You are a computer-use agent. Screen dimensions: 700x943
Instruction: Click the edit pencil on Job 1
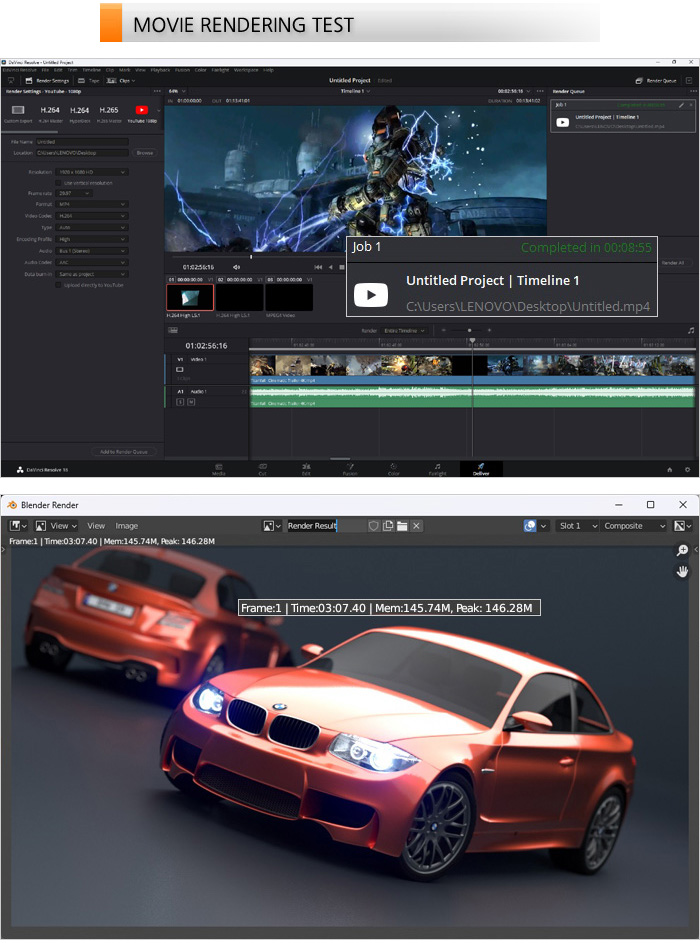pyautogui.click(x=681, y=105)
